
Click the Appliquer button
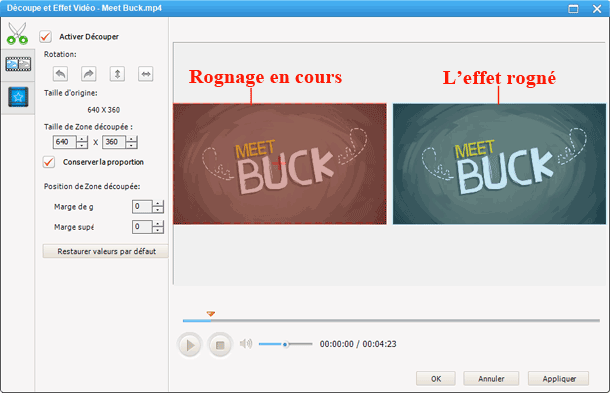(x=558, y=379)
